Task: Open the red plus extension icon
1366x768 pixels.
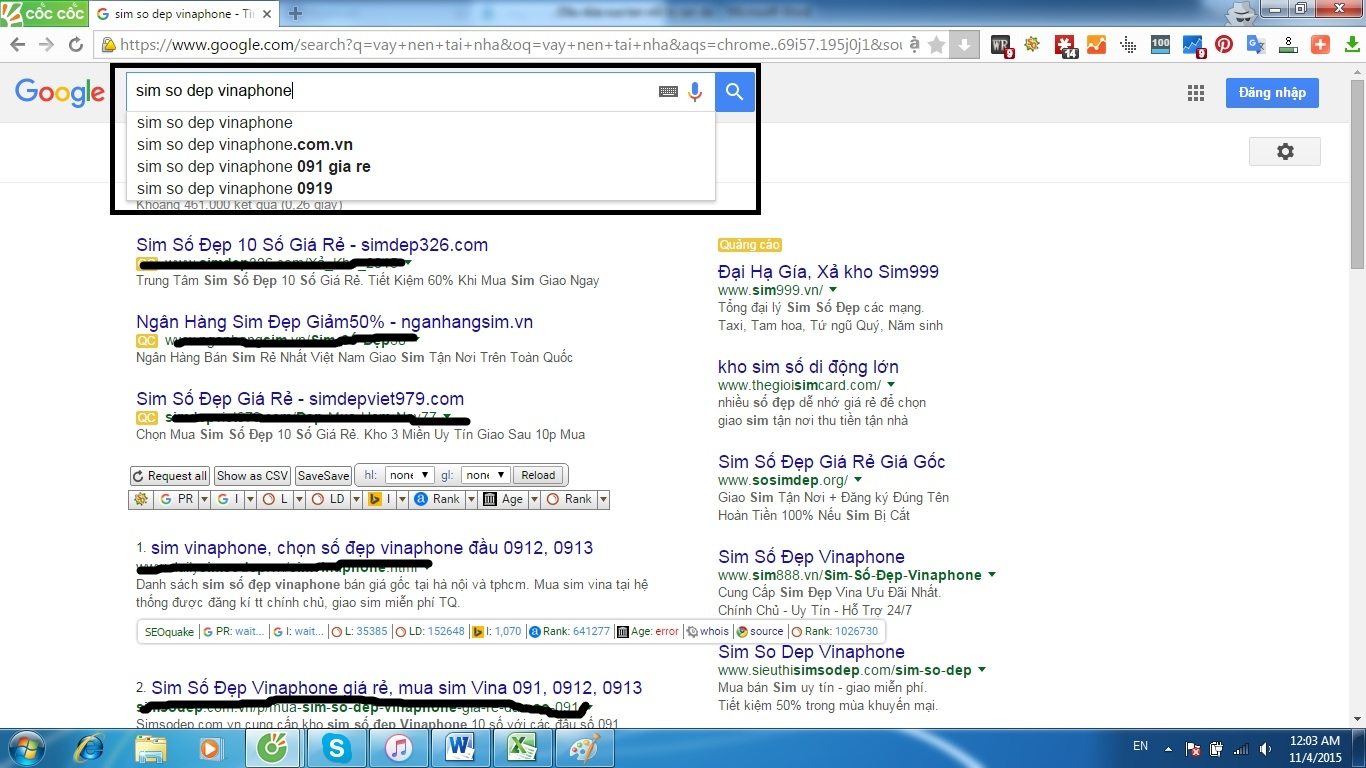Action: point(1320,45)
